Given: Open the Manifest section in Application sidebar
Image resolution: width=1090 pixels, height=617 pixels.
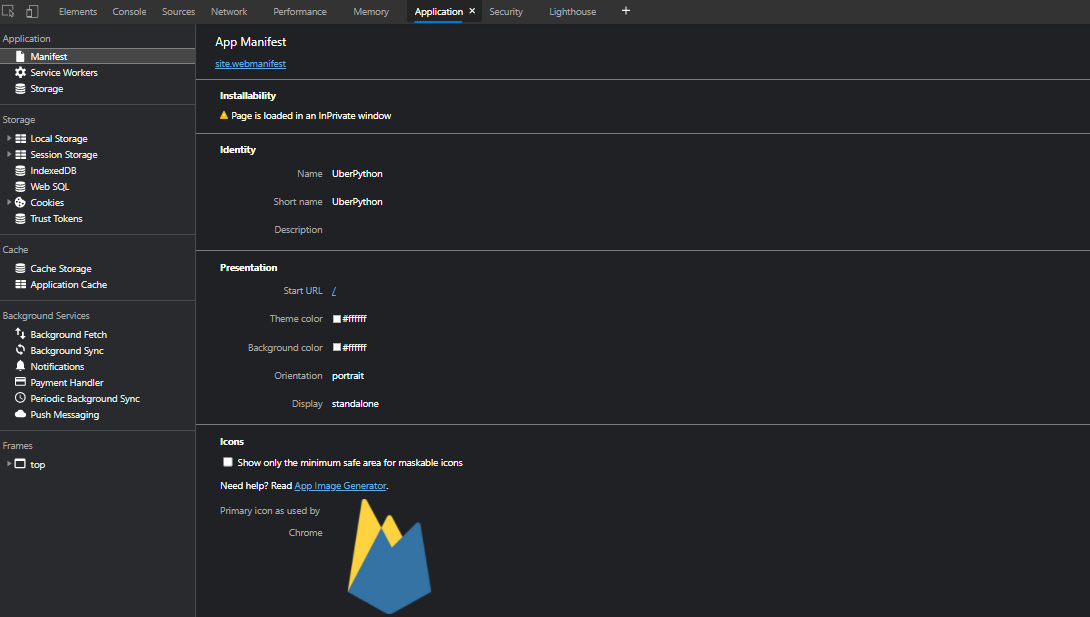Looking at the screenshot, I should (47, 56).
